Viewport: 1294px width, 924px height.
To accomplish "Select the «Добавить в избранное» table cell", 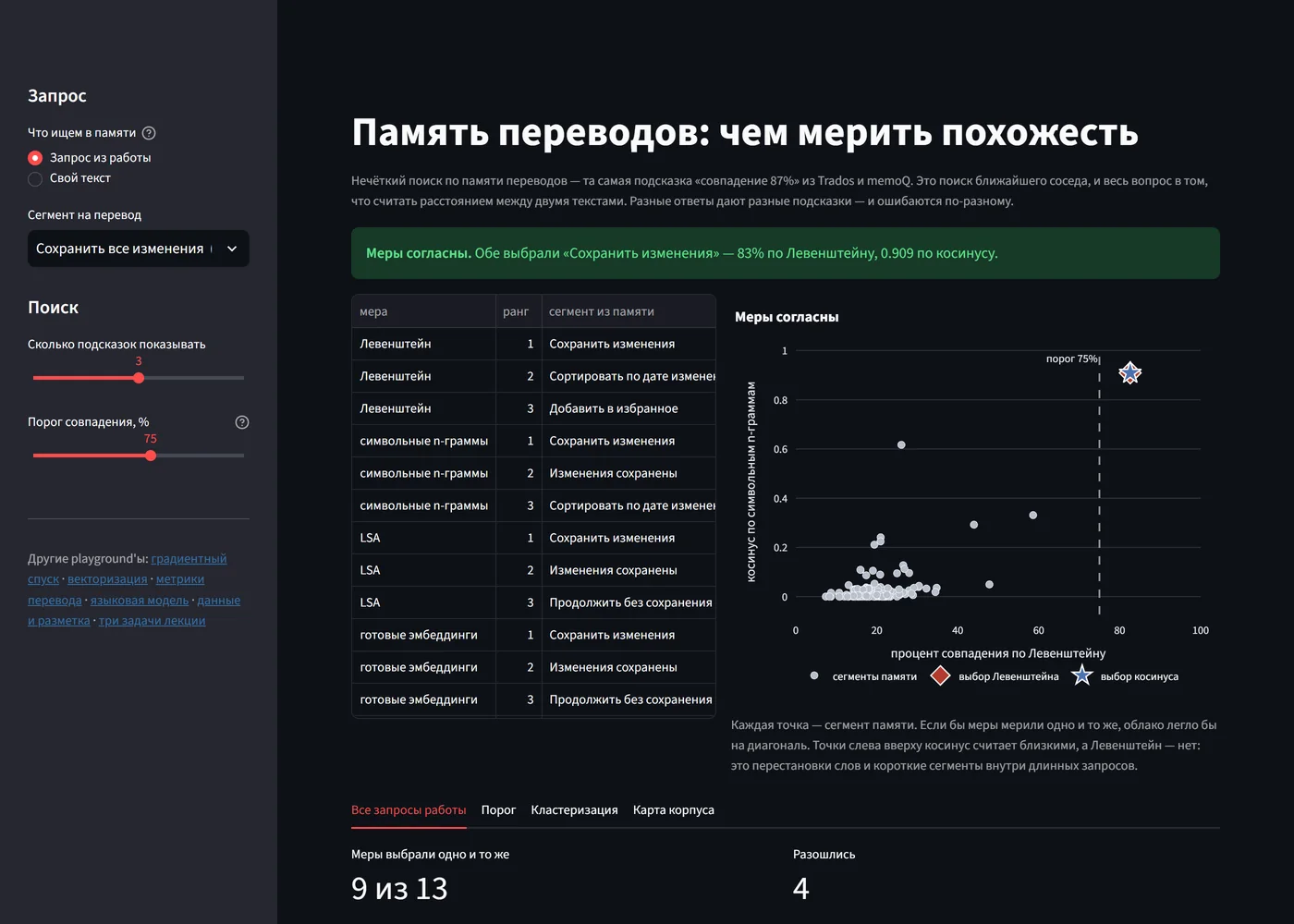I will click(x=629, y=408).
